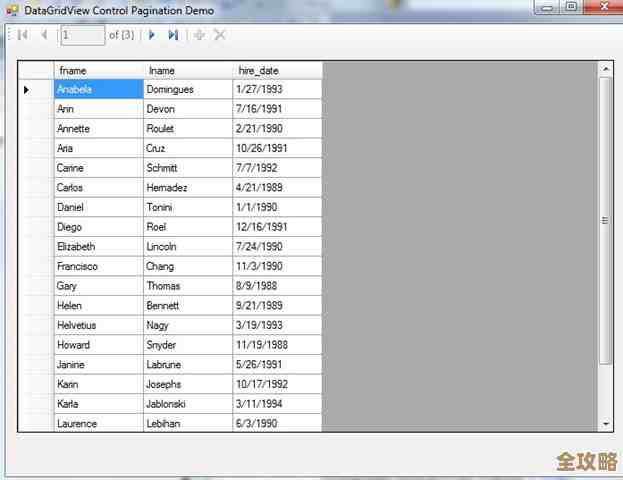Image resolution: width=623 pixels, height=480 pixels.
Task: Click the app icon in title bar
Action: click(x=12, y=9)
